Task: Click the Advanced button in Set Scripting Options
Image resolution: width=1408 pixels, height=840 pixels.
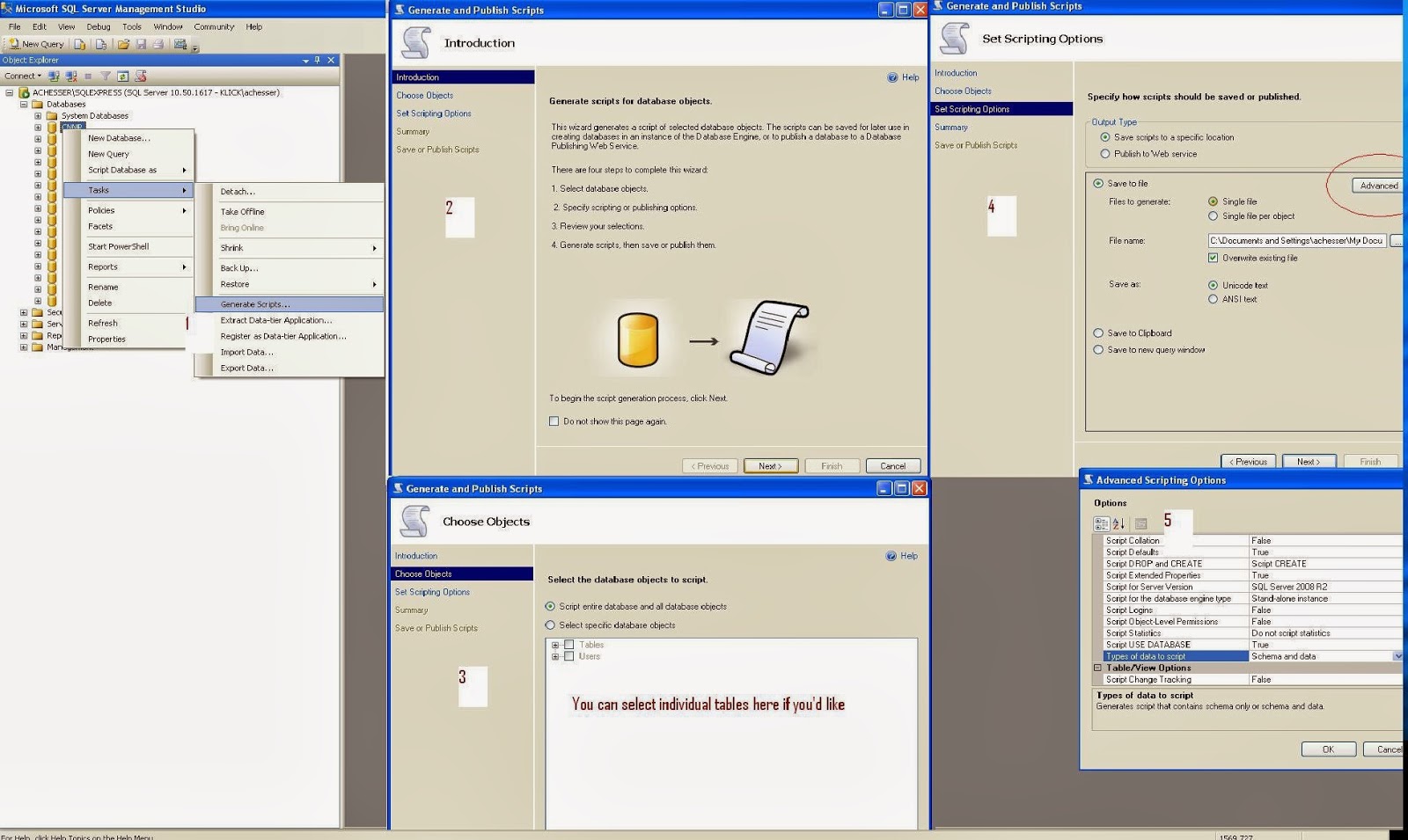Action: coord(1378,186)
